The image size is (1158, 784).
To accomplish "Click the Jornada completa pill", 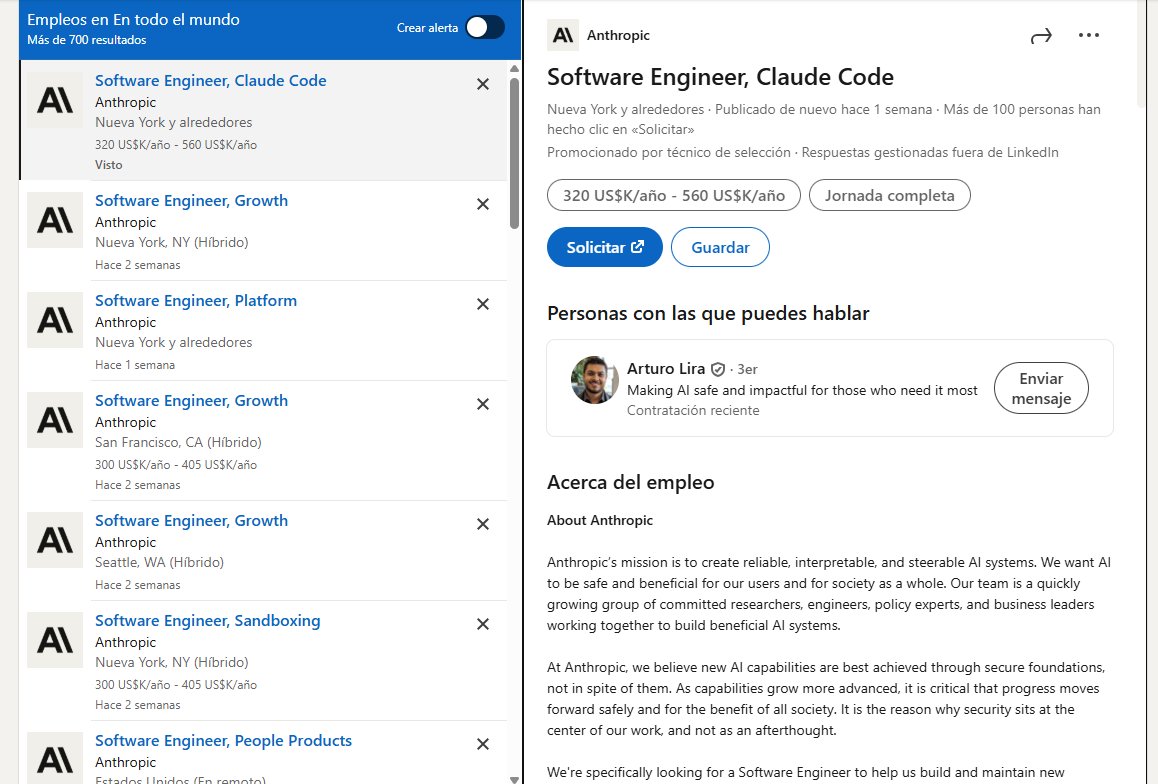I will coord(889,196).
